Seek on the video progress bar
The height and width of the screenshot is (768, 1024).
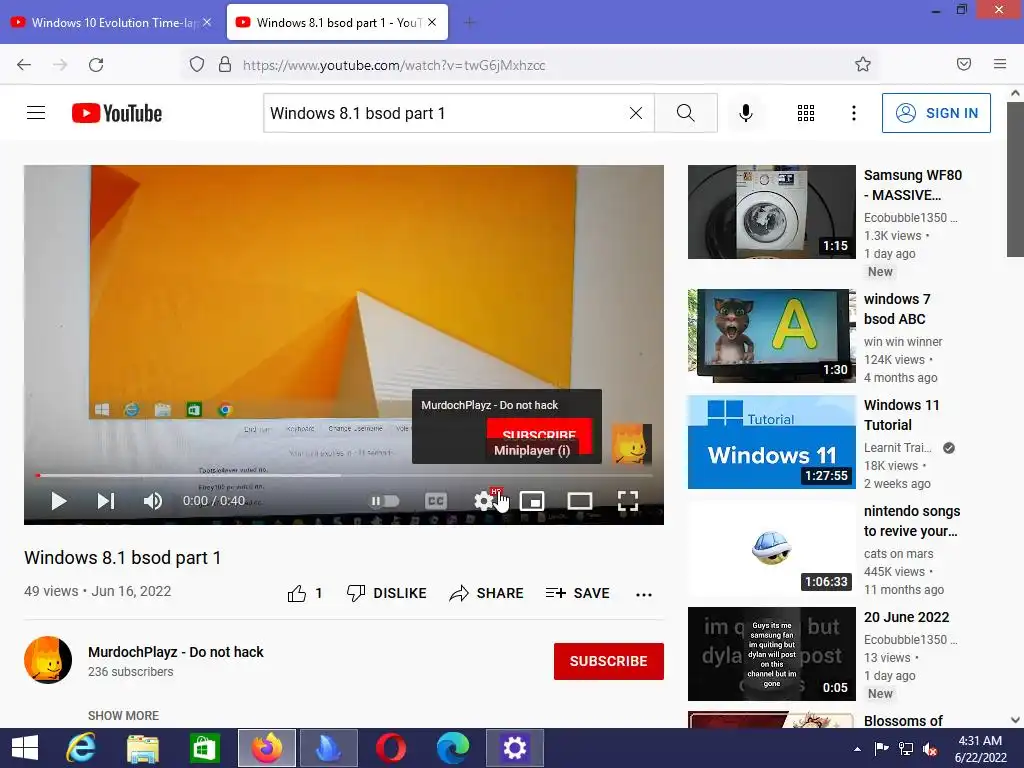coord(344,475)
